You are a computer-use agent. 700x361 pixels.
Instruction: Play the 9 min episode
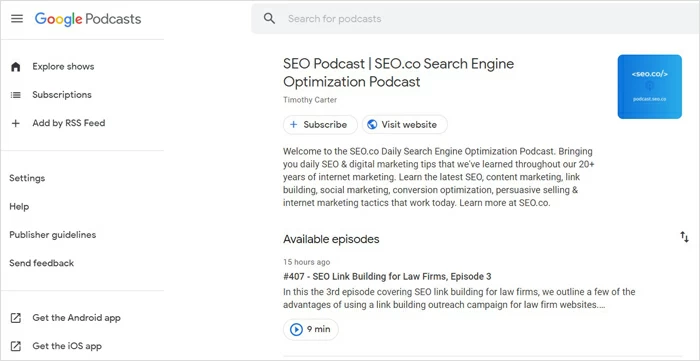(311, 330)
